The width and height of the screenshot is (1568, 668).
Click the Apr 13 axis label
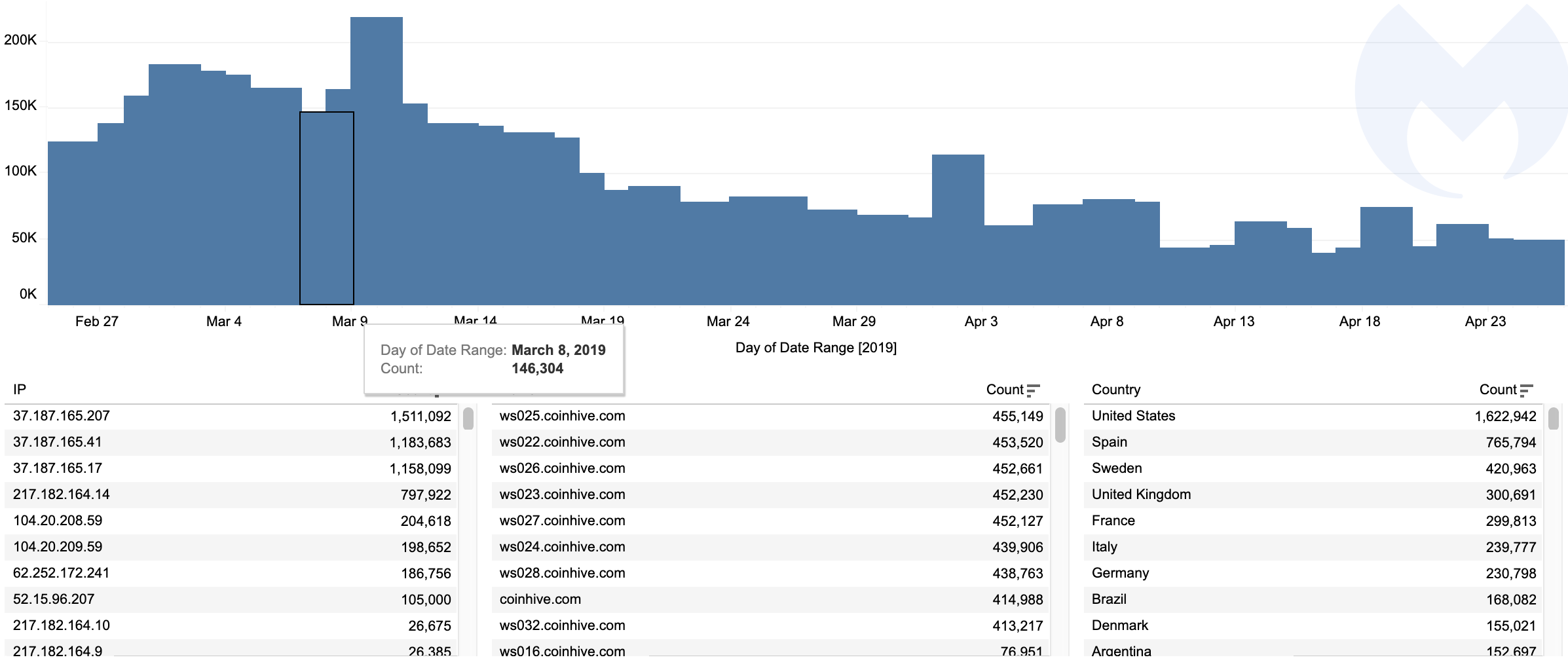pos(1234,322)
